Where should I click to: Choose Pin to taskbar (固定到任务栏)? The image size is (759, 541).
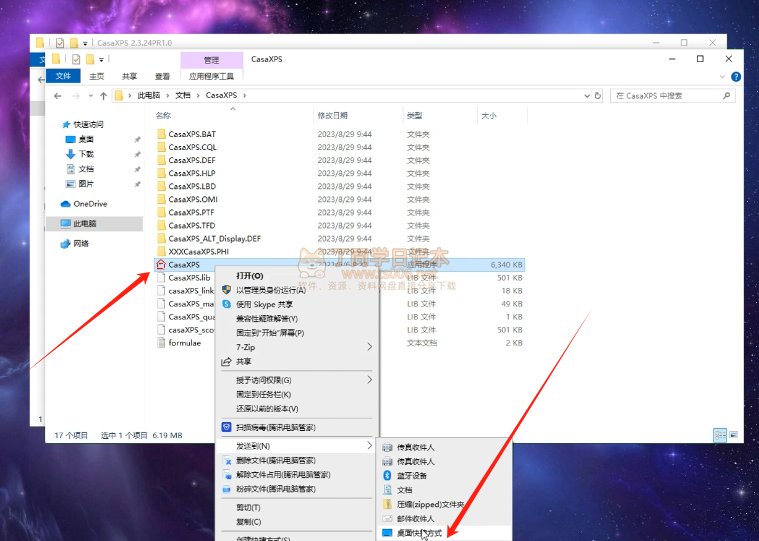click(263, 394)
